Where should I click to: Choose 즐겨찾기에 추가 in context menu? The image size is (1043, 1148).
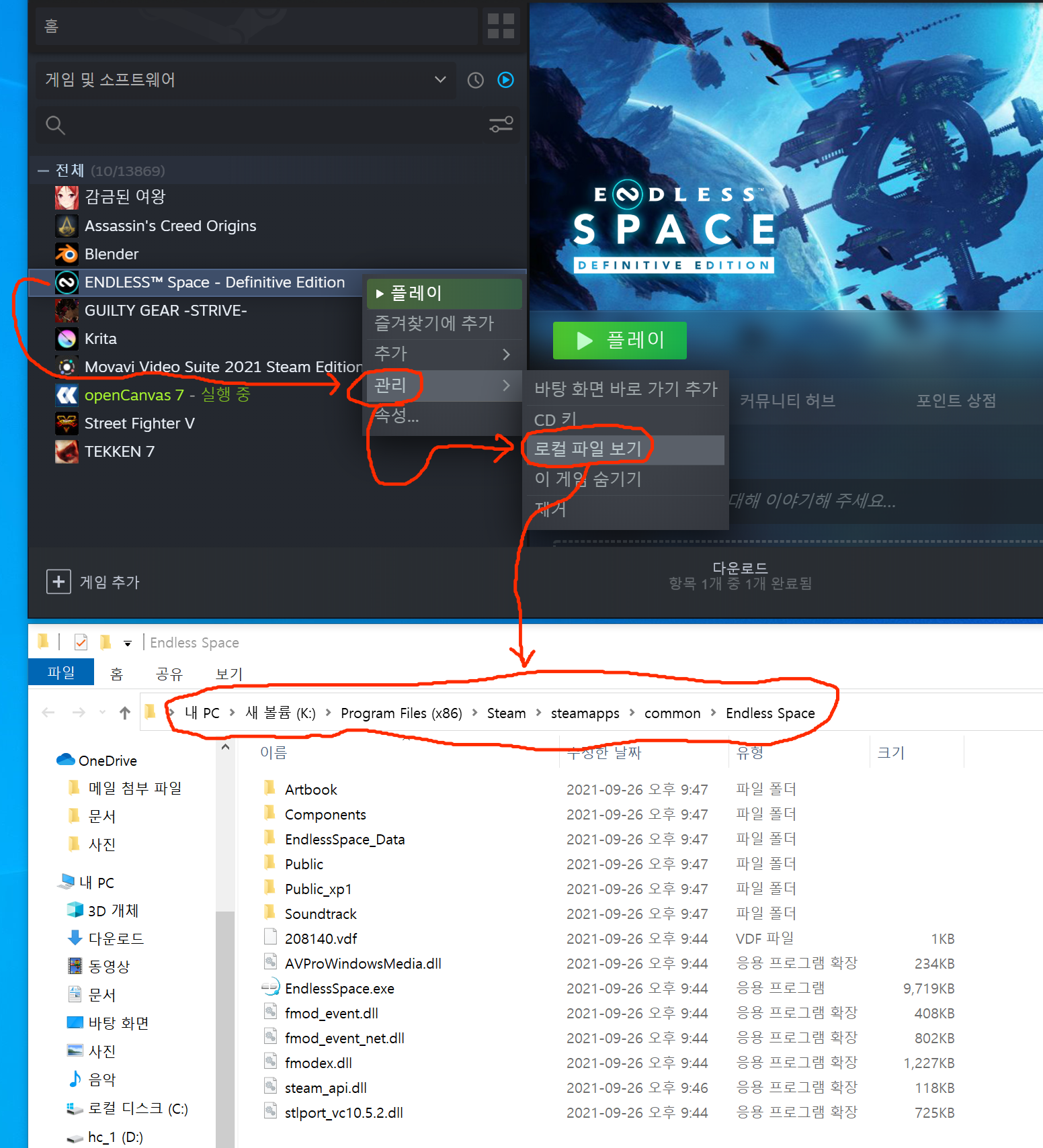(x=443, y=324)
